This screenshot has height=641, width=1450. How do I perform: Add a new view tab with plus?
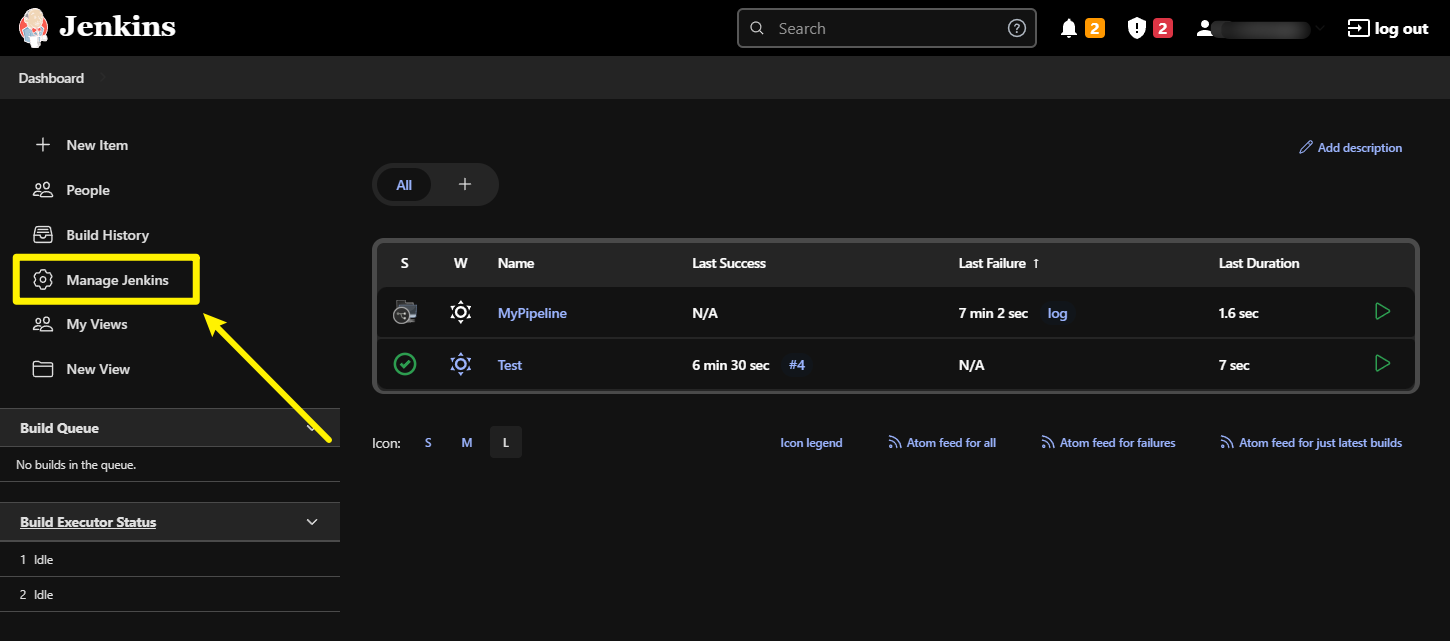click(x=464, y=185)
